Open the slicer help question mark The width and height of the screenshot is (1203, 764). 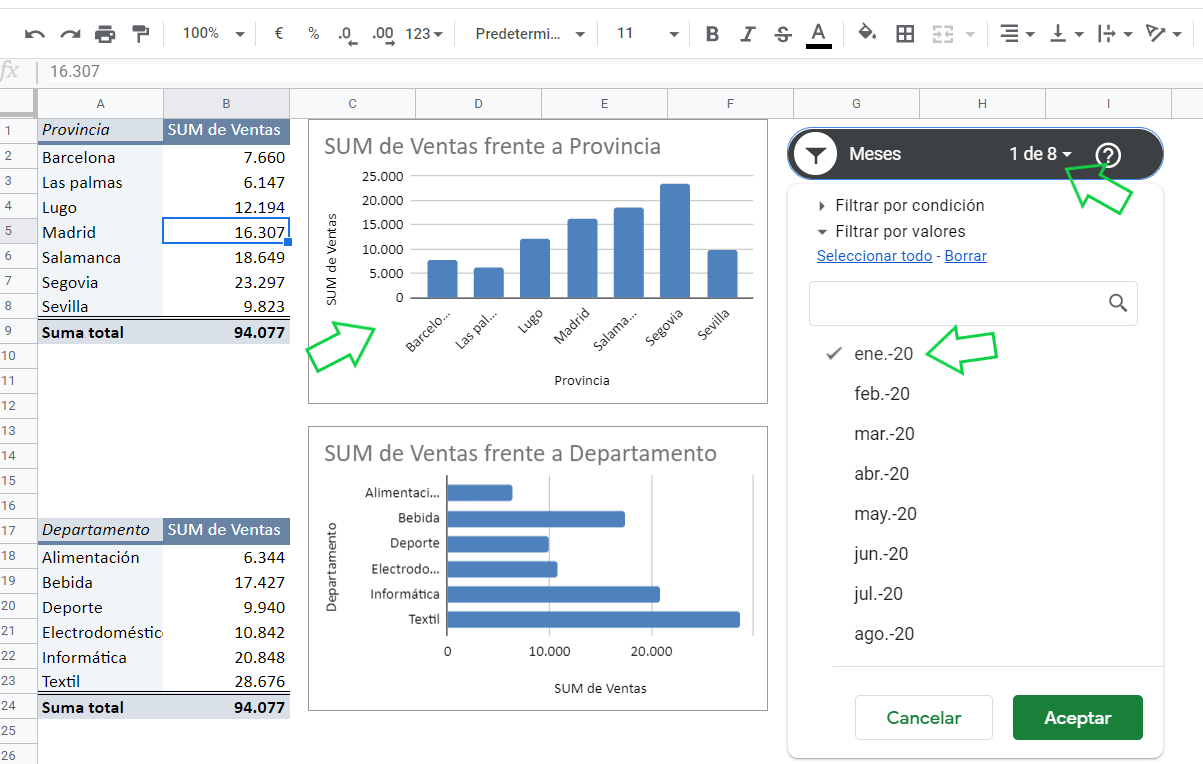click(1108, 155)
